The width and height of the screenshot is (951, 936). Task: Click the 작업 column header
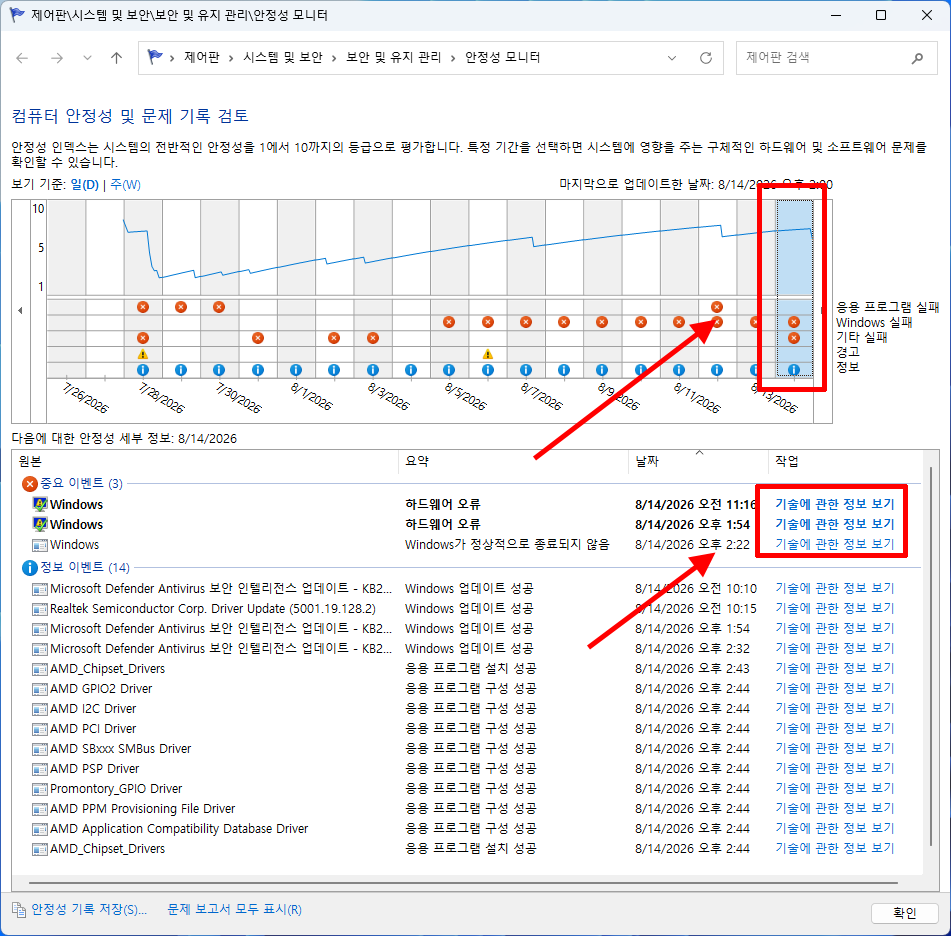(845, 462)
